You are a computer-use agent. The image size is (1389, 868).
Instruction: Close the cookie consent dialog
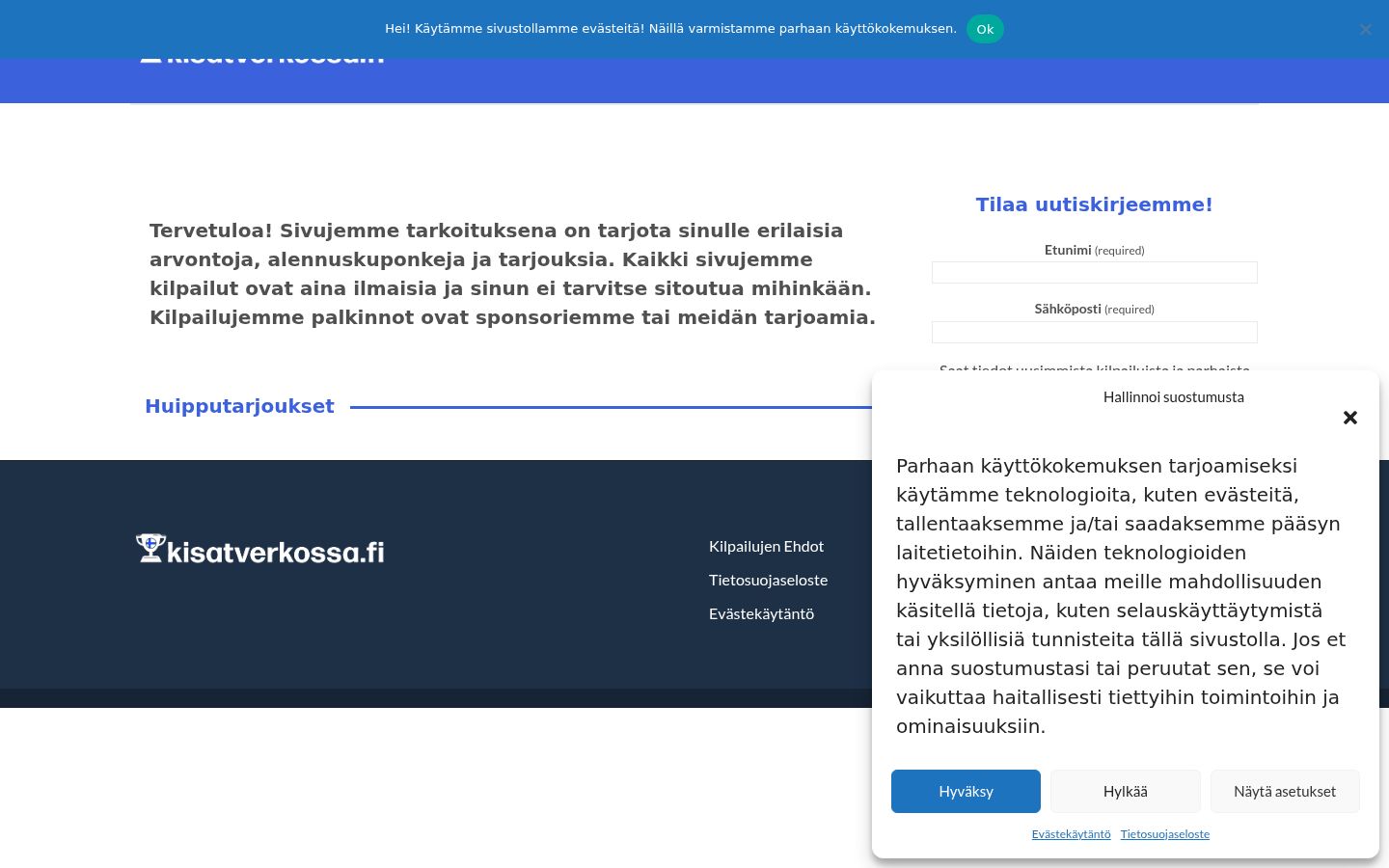click(1350, 418)
